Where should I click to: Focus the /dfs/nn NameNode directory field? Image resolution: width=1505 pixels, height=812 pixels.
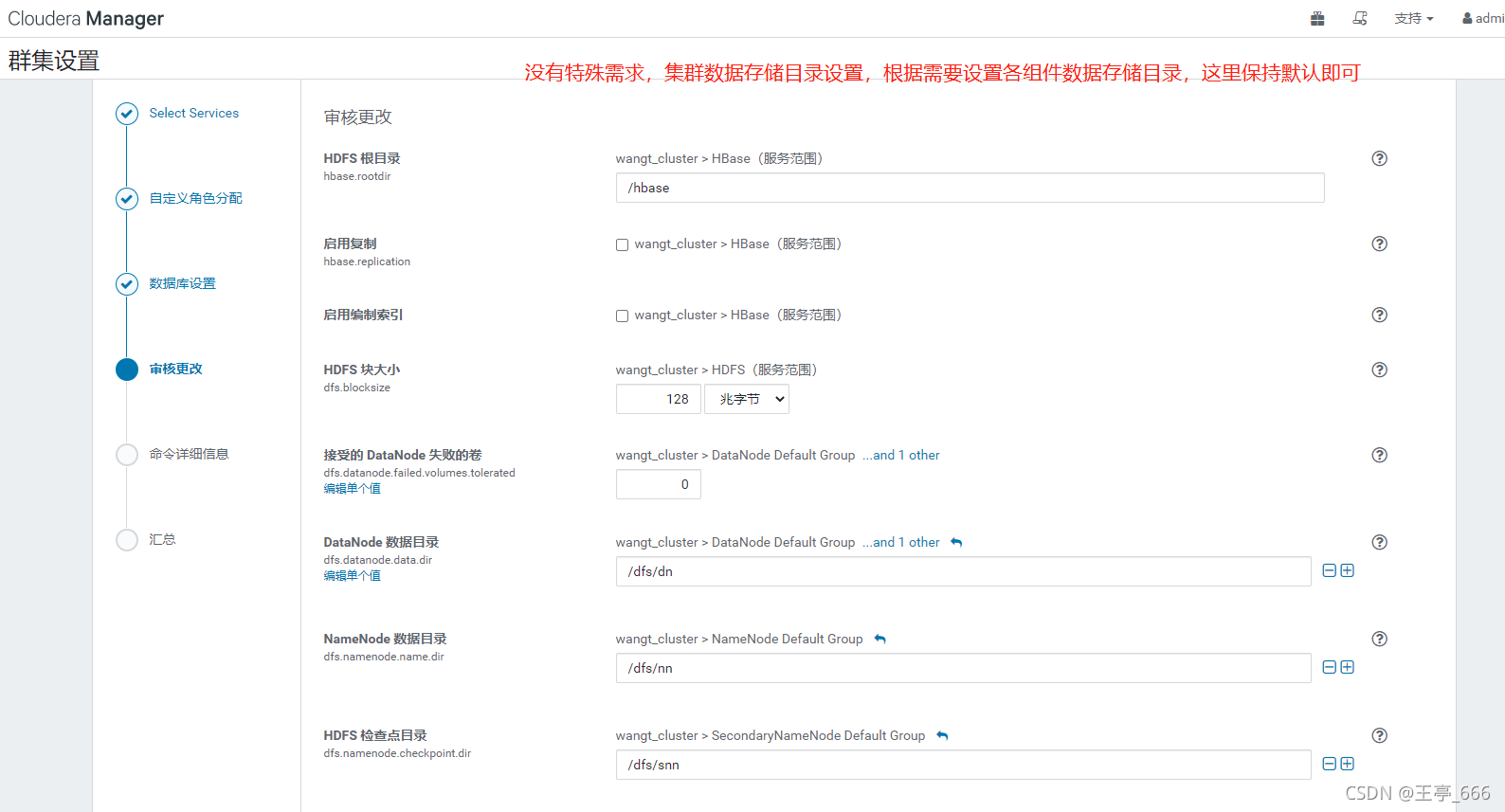964,668
